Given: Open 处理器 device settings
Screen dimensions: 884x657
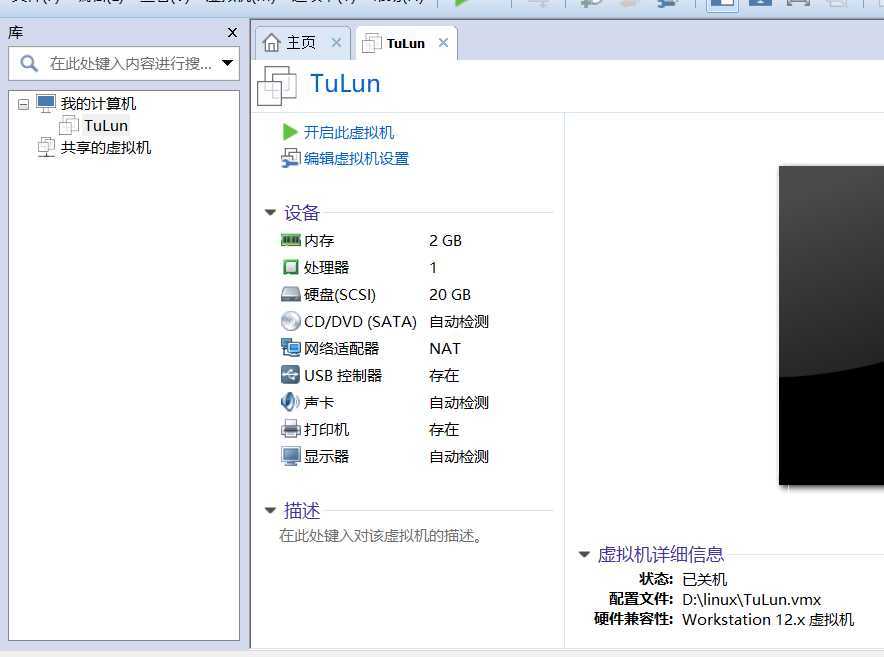Looking at the screenshot, I should [326, 267].
